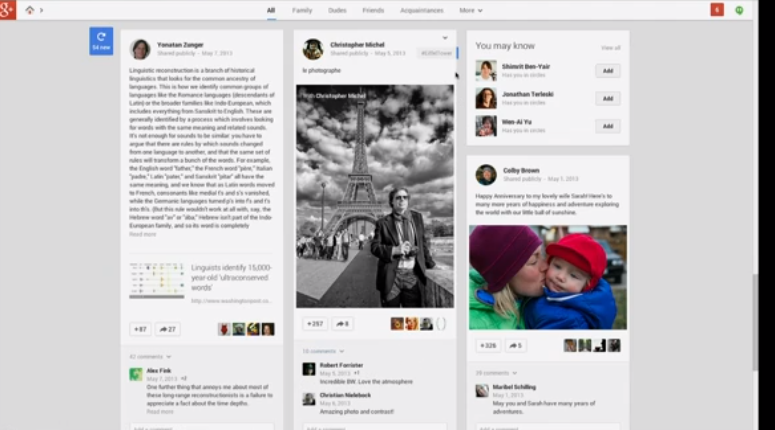Open the red notifications counter
Viewport: 775px width, 430px height.
tap(717, 10)
